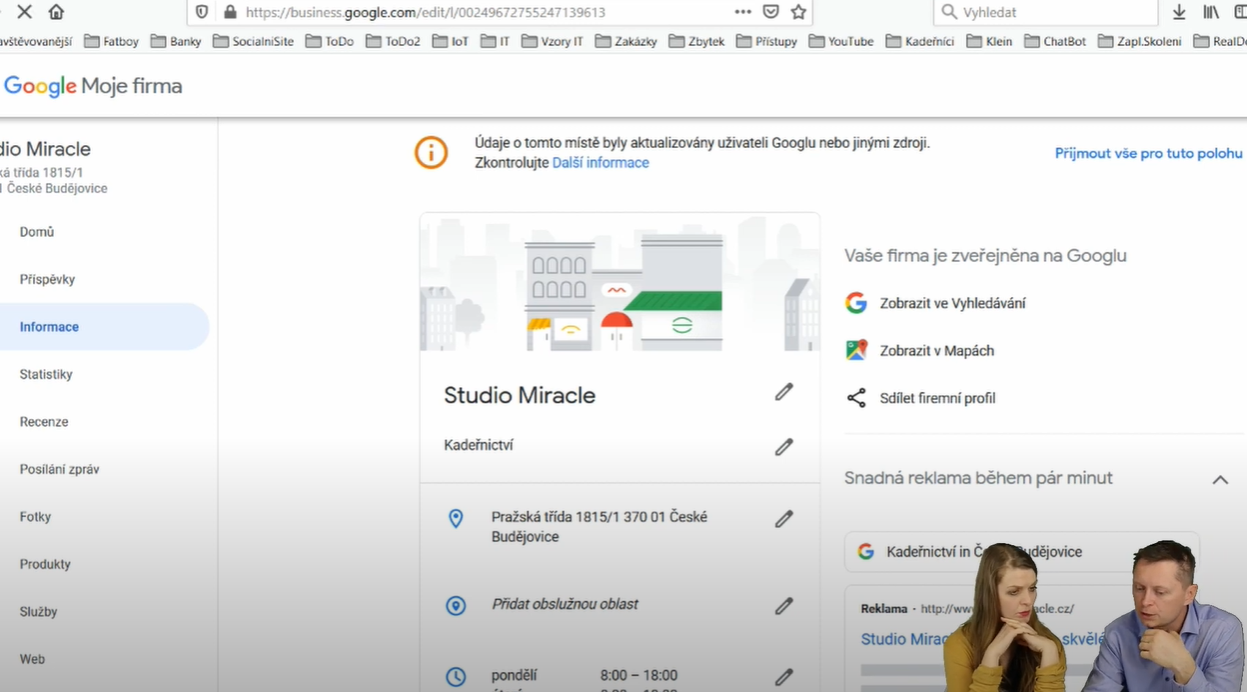
Task: Open the ChatBot bookmark folder
Action: [x=1054, y=41]
